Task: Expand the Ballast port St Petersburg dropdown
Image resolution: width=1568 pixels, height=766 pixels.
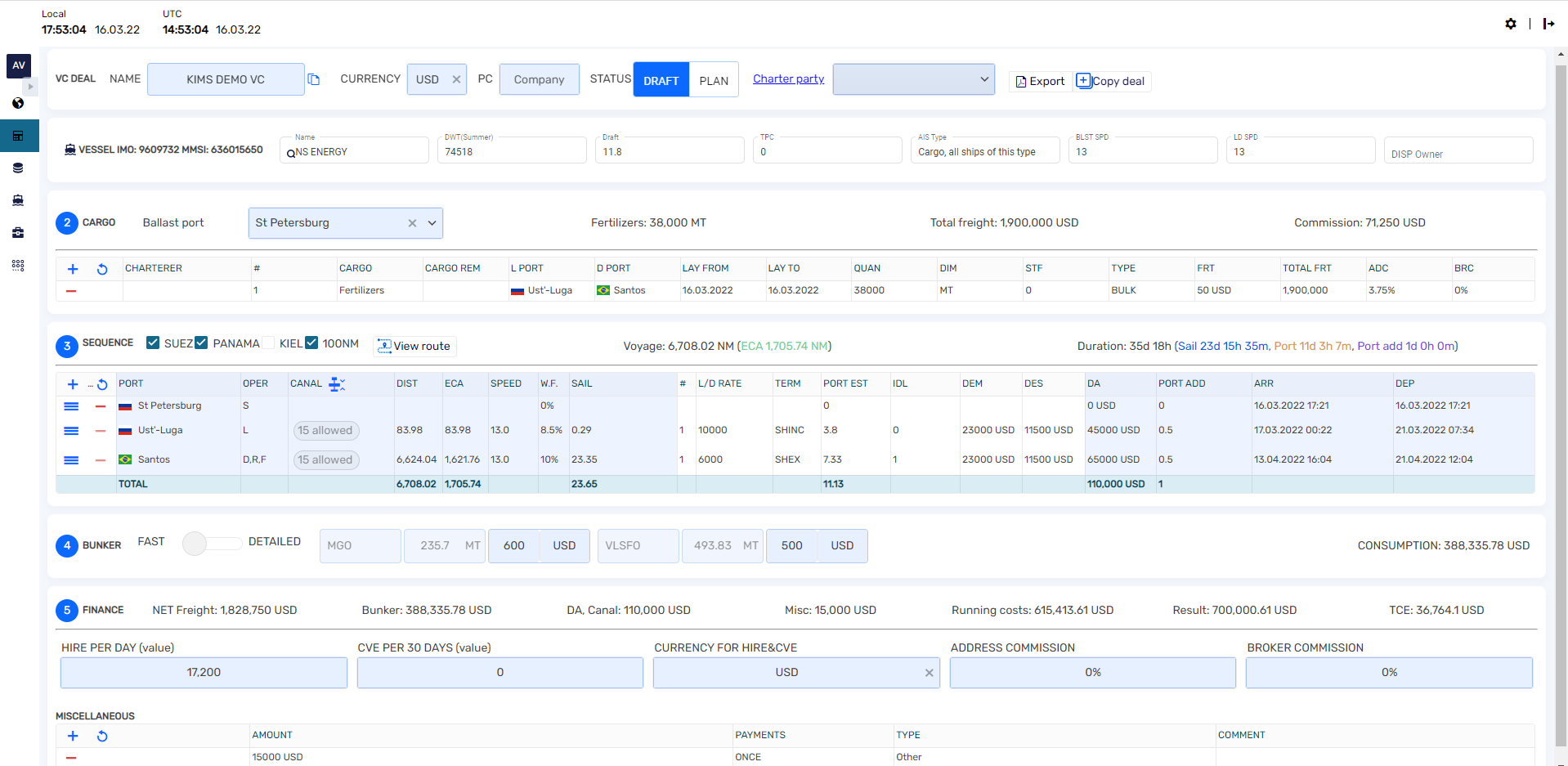Action: pyautogui.click(x=432, y=223)
